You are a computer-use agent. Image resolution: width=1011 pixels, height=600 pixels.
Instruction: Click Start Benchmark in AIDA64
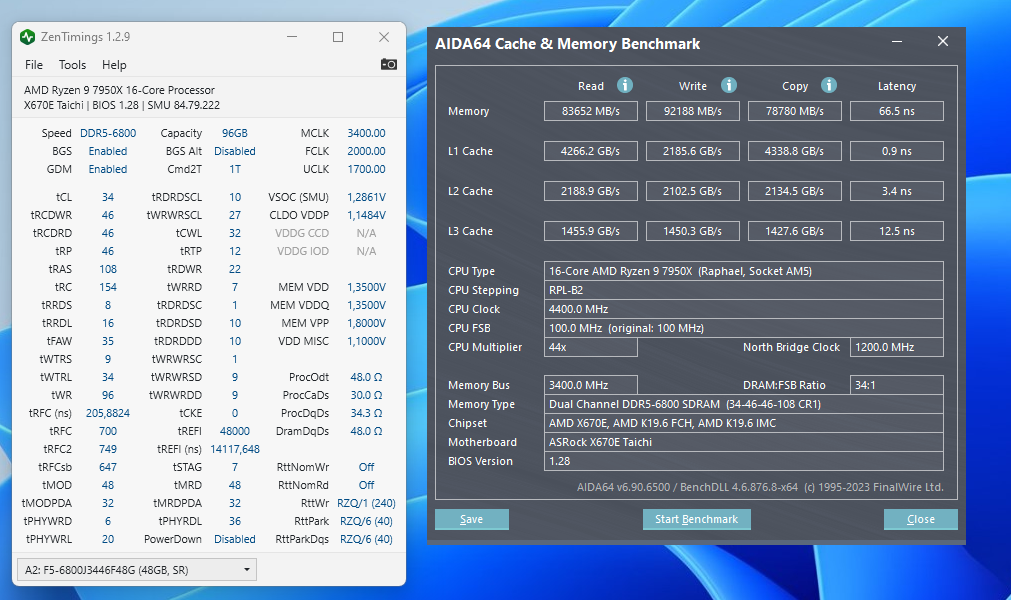pos(696,519)
